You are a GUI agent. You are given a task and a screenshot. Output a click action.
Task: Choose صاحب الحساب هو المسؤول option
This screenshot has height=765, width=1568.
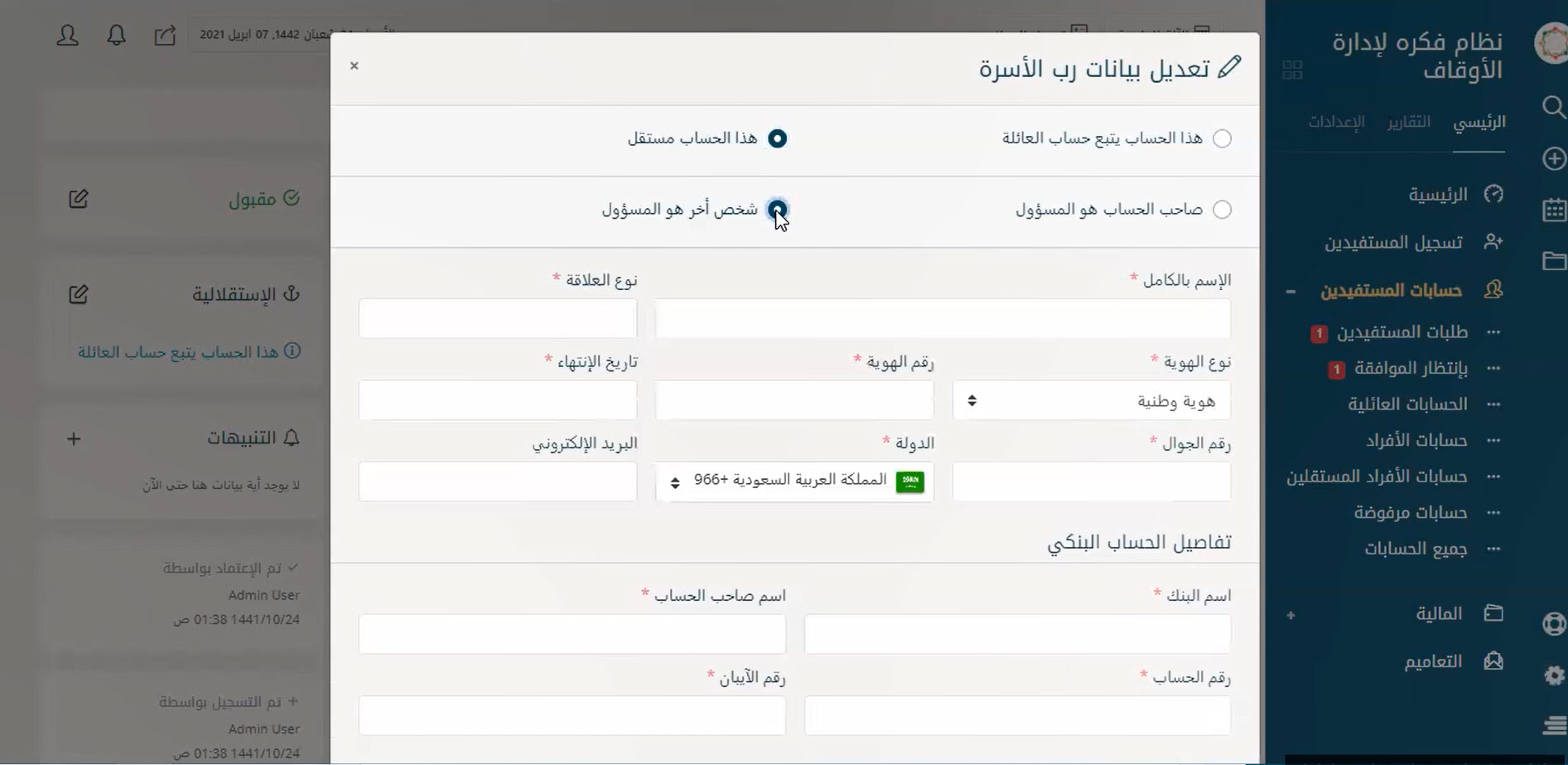tap(1222, 210)
